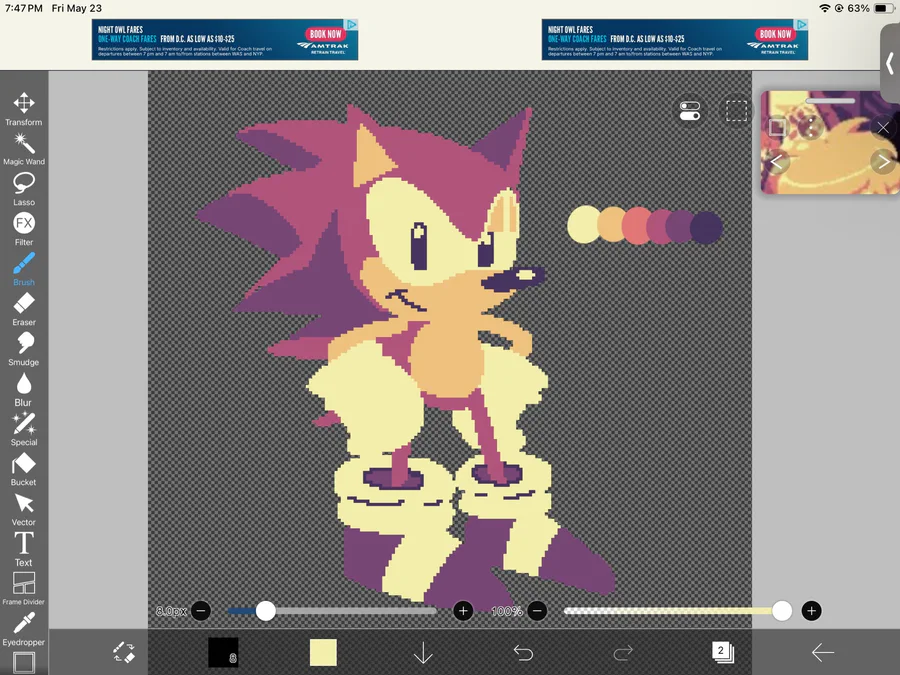Decrease brush opacity with minus button
This screenshot has height=675, width=900.
coord(537,611)
